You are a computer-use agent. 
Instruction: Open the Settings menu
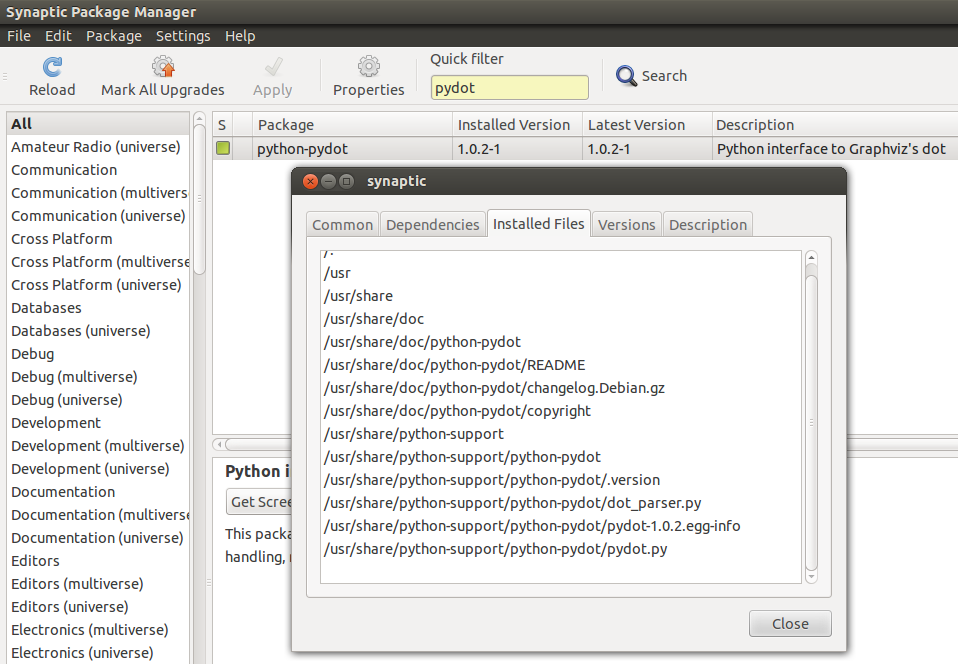click(183, 36)
